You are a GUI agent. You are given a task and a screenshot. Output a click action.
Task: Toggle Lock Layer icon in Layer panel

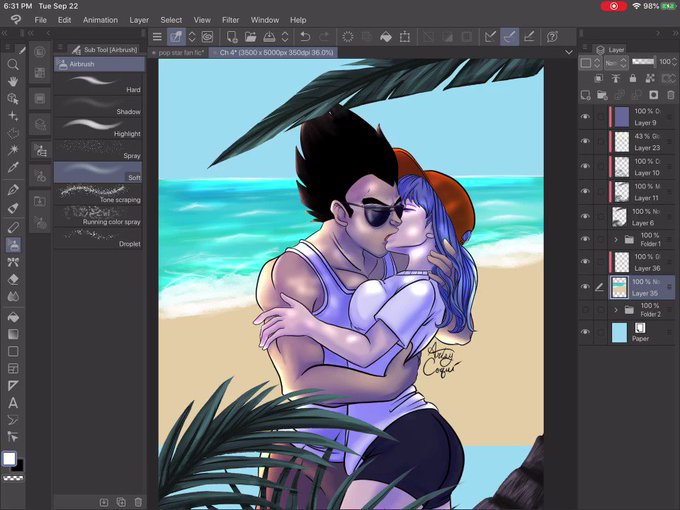[x=633, y=78]
